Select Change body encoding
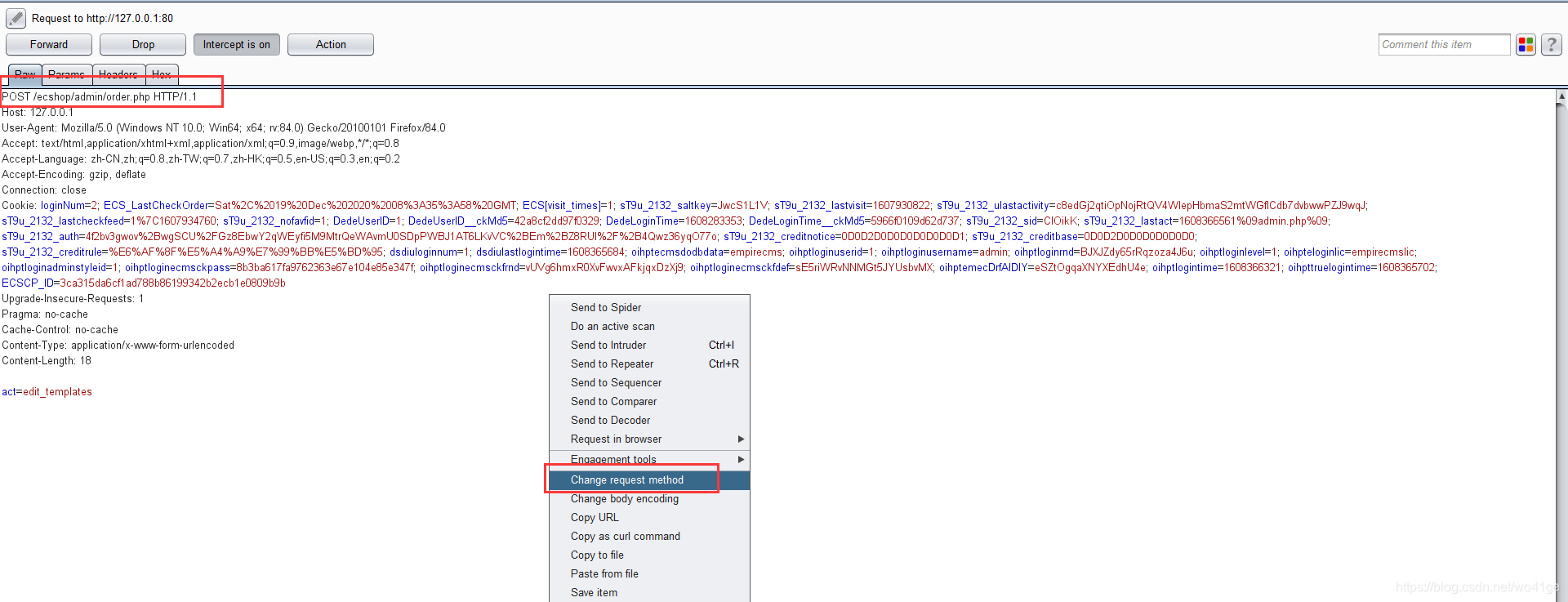1568x602 pixels. (649, 498)
